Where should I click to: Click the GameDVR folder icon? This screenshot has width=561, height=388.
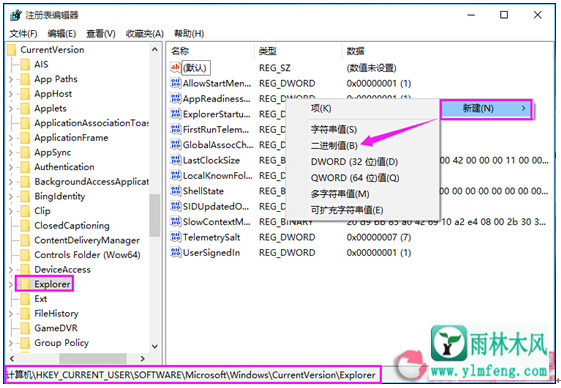point(25,328)
